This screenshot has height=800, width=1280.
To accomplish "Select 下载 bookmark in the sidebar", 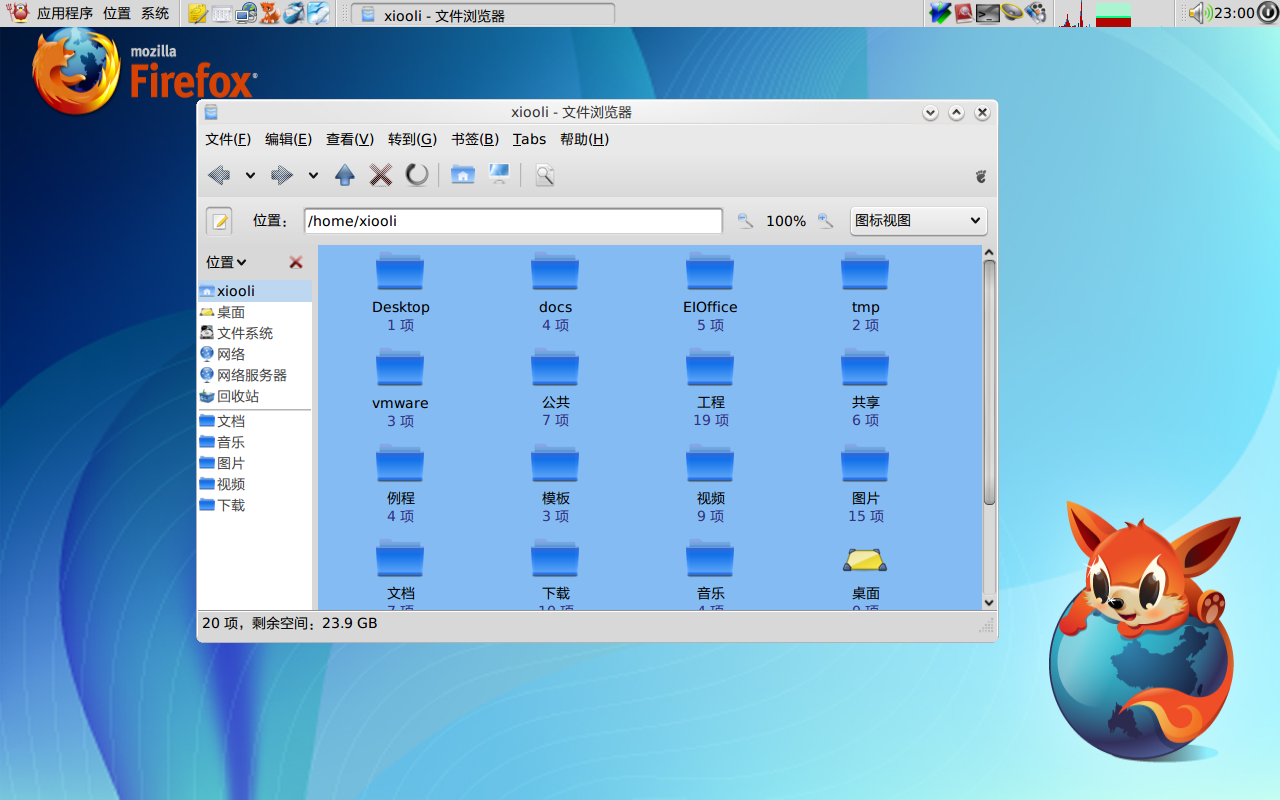I will [x=254, y=505].
